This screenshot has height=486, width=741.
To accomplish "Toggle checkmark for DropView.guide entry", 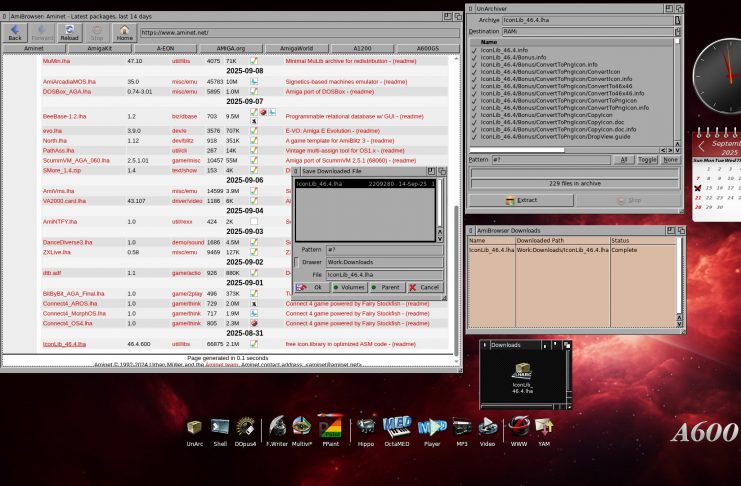I will (x=474, y=137).
